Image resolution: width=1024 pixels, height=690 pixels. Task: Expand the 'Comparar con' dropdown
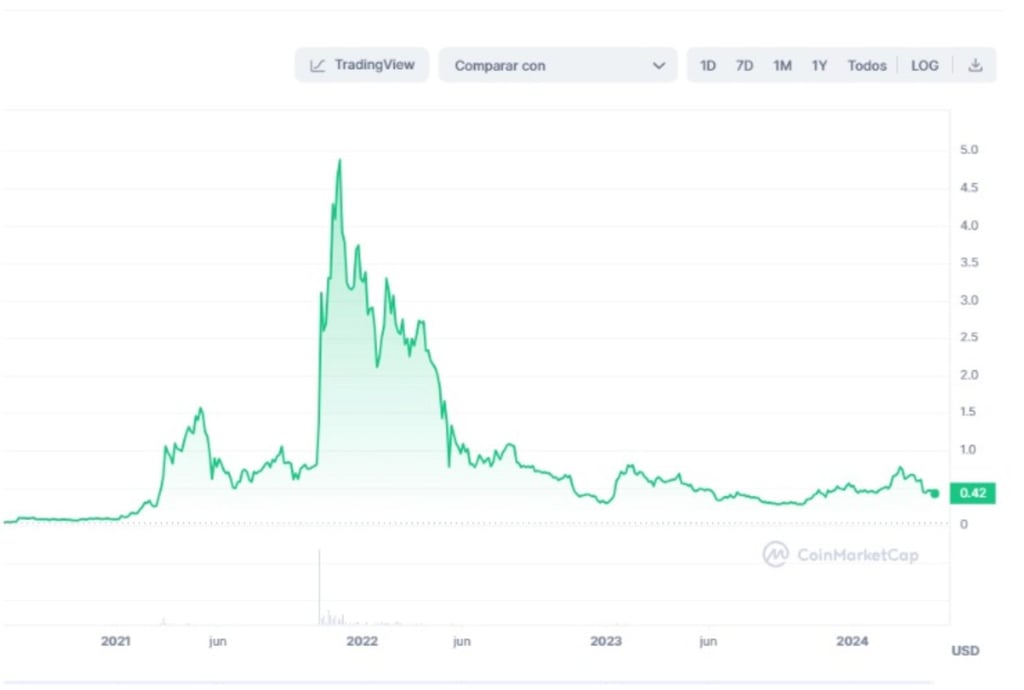click(557, 66)
